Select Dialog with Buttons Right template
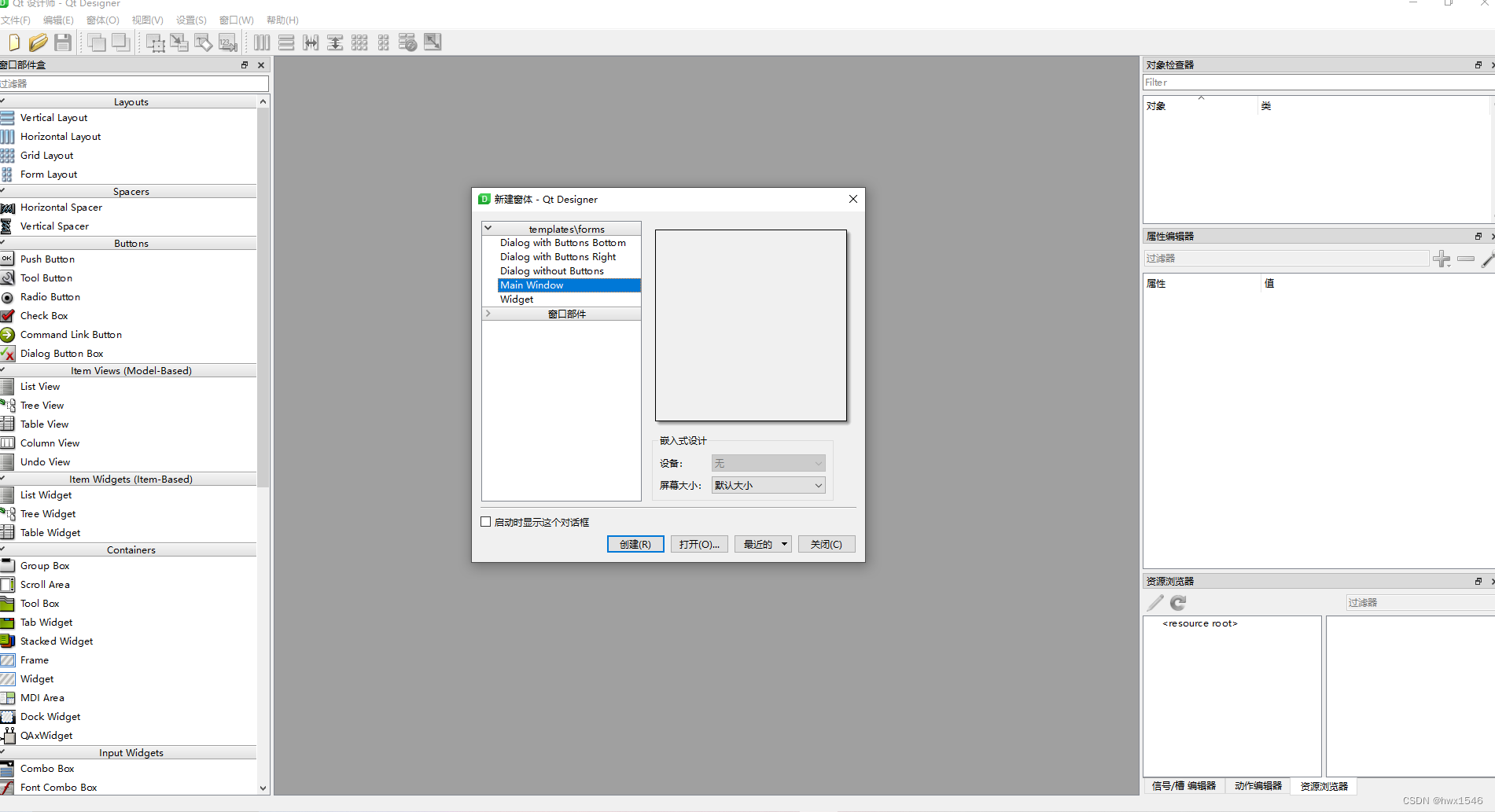Viewport: 1495px width, 812px height. (558, 257)
